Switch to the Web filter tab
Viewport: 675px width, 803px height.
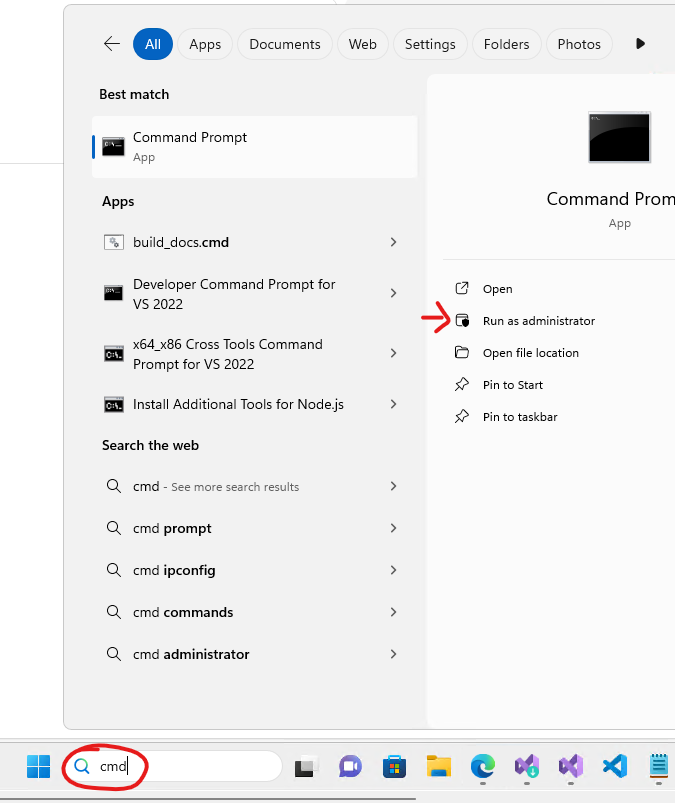point(363,44)
